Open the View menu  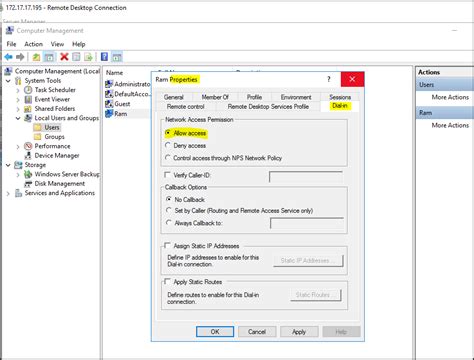pos(57,44)
